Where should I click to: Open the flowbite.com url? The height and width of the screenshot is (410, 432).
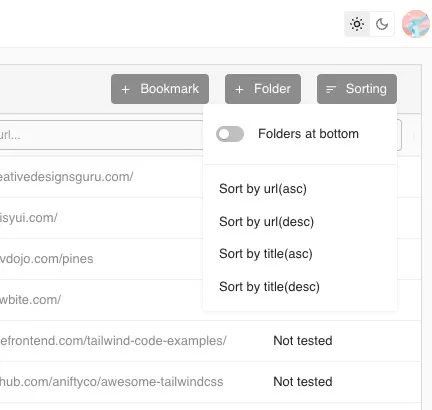point(30,300)
